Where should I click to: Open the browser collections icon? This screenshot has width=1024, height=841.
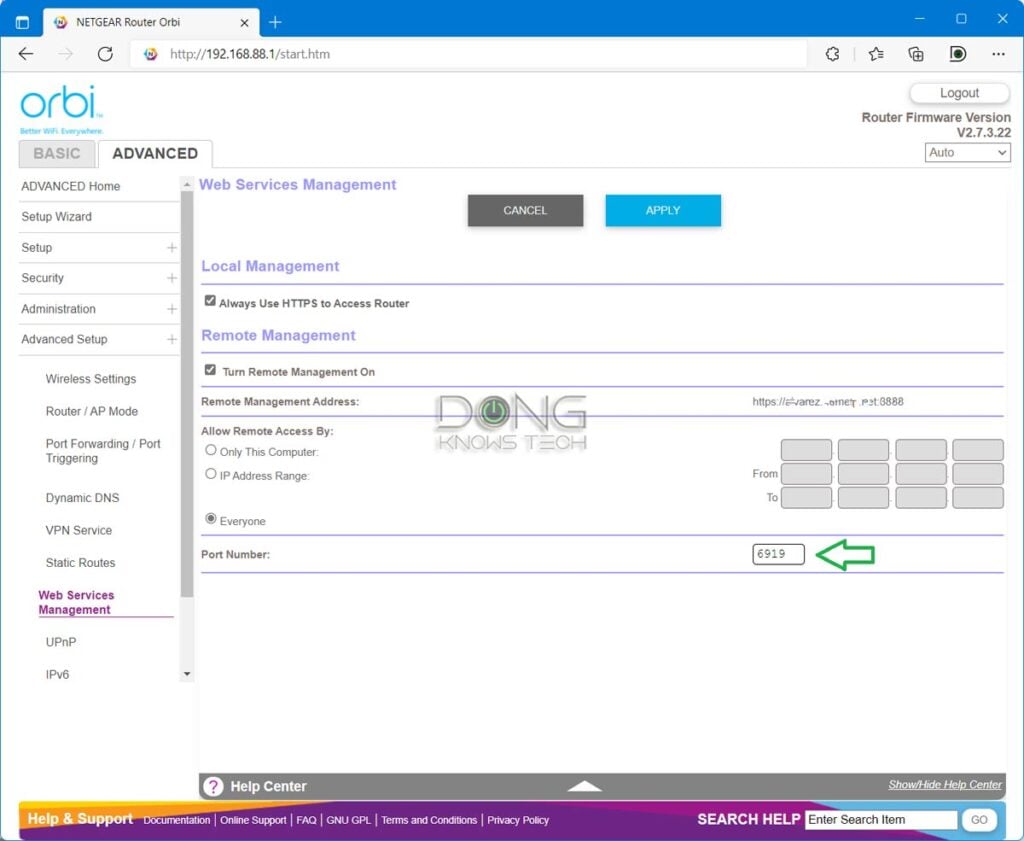(x=916, y=54)
